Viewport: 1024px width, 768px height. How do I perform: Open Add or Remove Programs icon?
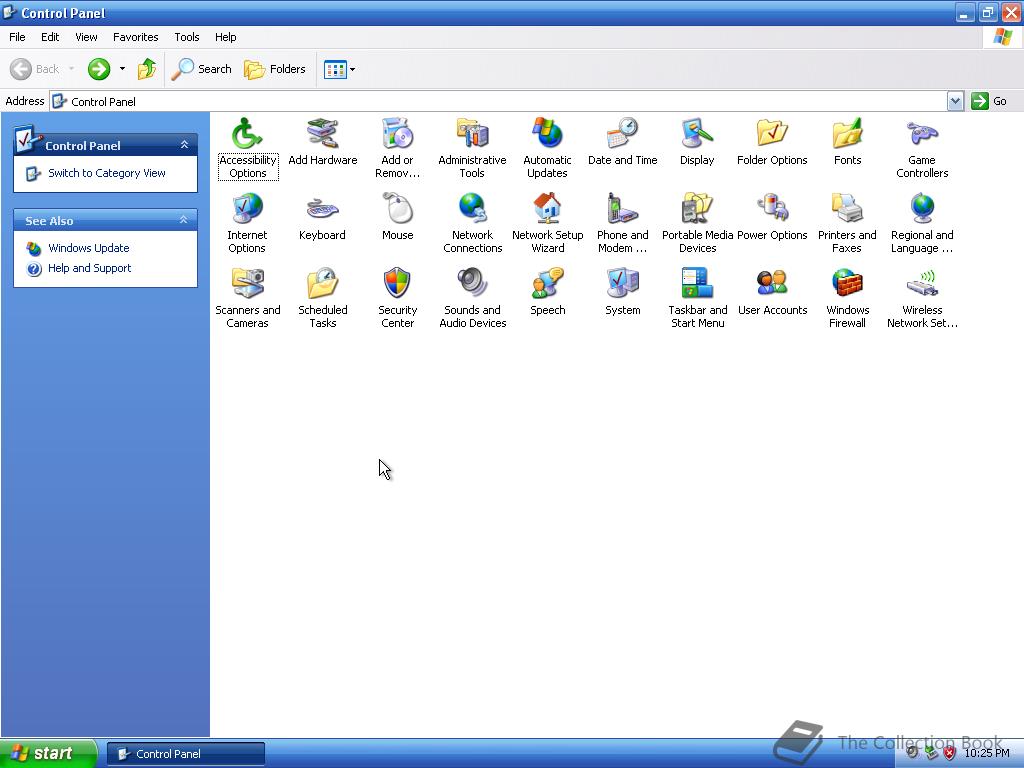tap(397, 134)
